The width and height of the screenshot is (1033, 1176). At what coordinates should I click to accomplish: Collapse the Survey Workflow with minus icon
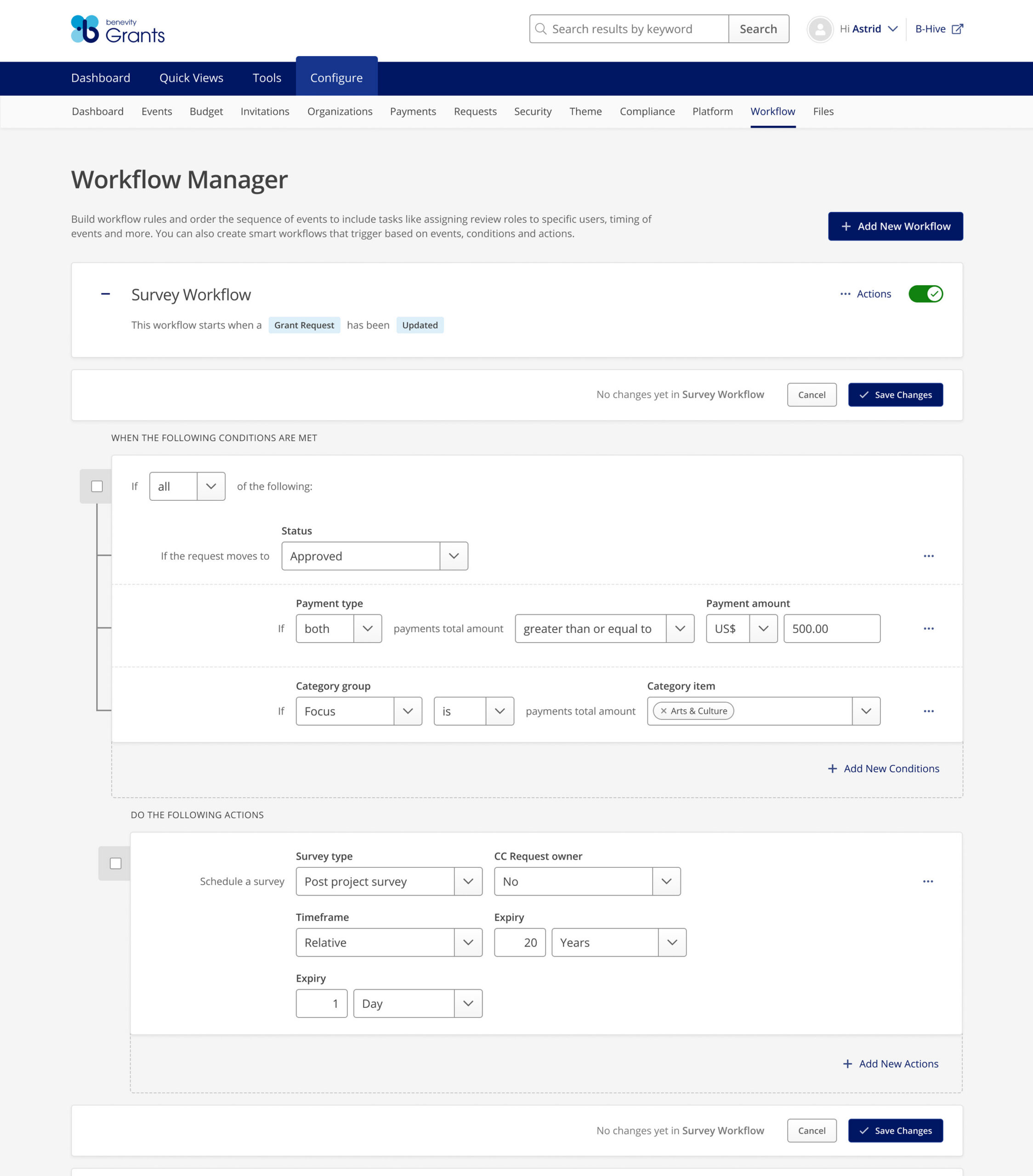[105, 294]
